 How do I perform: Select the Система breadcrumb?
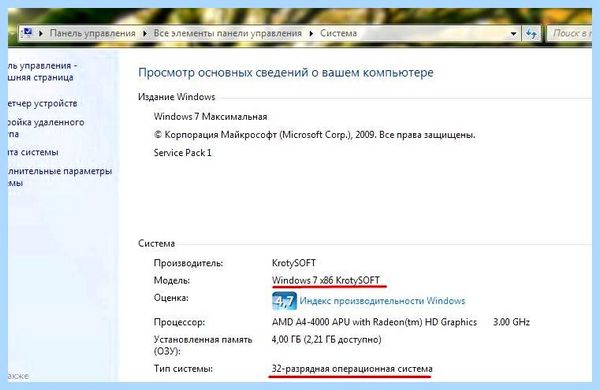(x=338, y=33)
